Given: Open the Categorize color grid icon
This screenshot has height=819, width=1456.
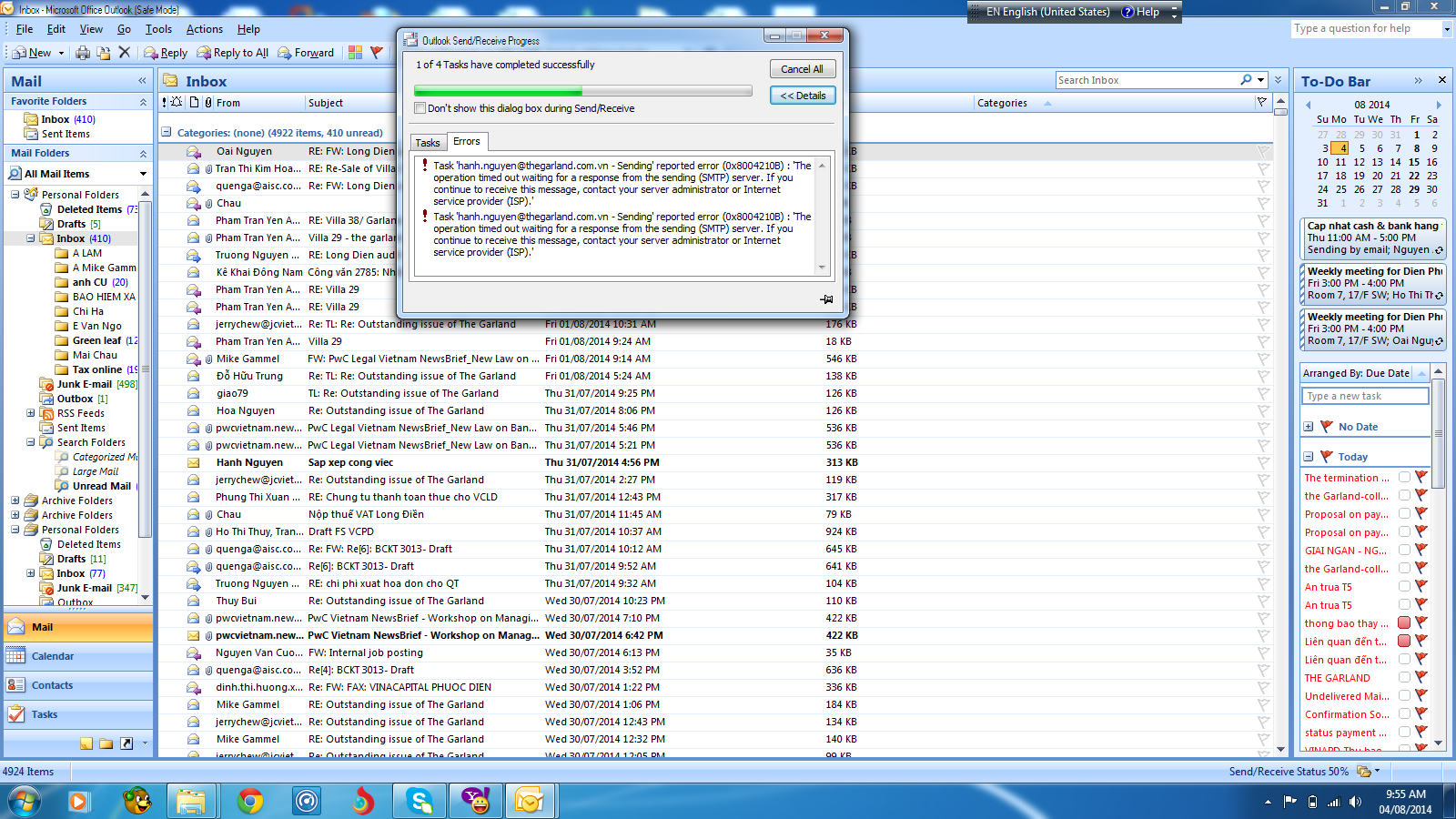Looking at the screenshot, I should 355,53.
